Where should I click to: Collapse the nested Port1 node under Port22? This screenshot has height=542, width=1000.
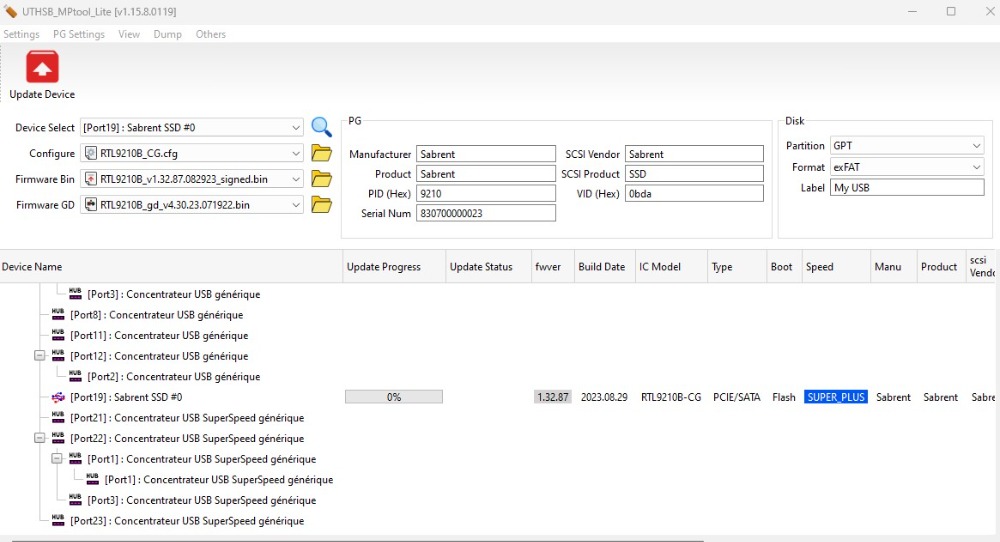[57, 459]
